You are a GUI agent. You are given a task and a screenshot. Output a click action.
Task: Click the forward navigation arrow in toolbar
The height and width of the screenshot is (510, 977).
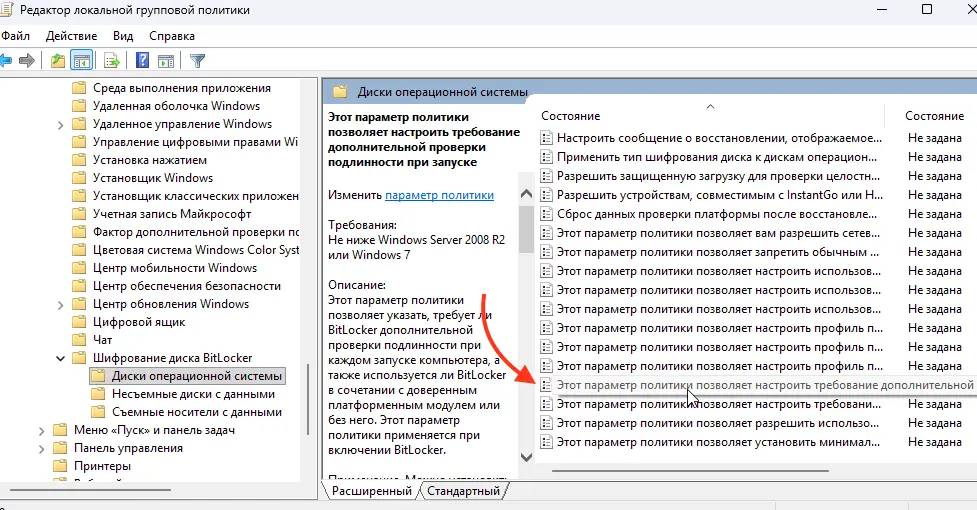[29, 61]
